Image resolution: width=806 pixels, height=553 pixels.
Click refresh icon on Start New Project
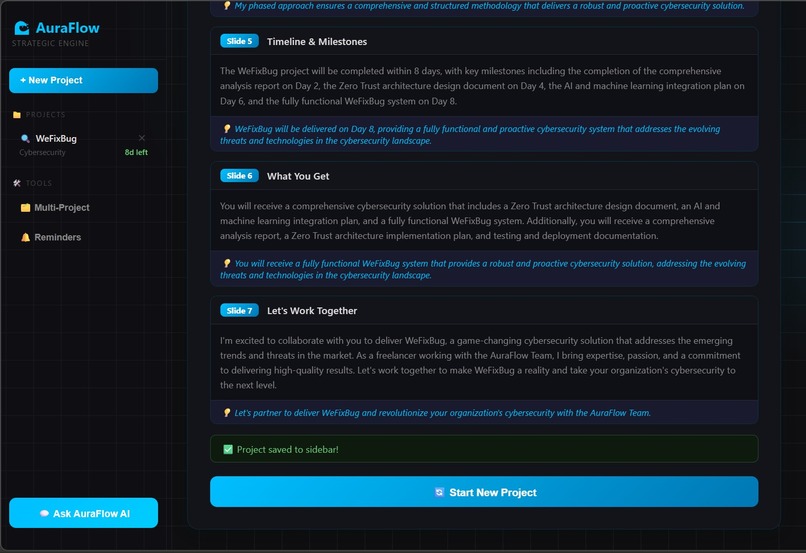click(x=439, y=492)
